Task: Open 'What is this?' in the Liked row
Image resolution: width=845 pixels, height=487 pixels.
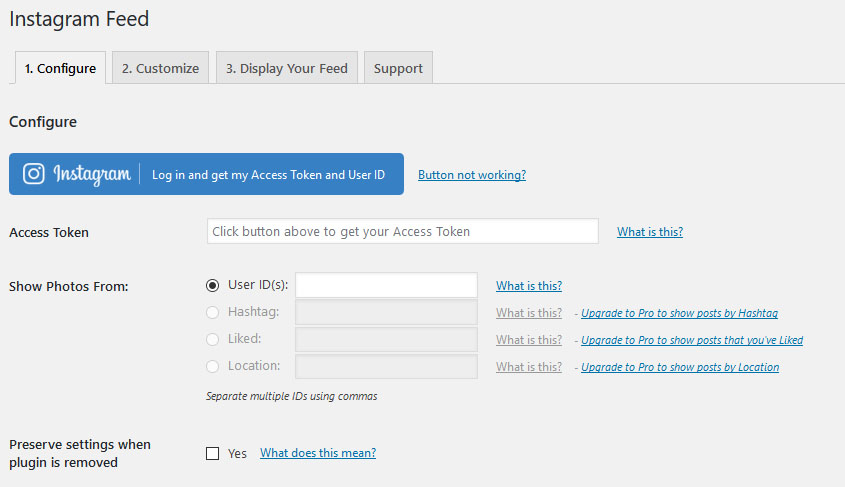Action: pos(529,339)
